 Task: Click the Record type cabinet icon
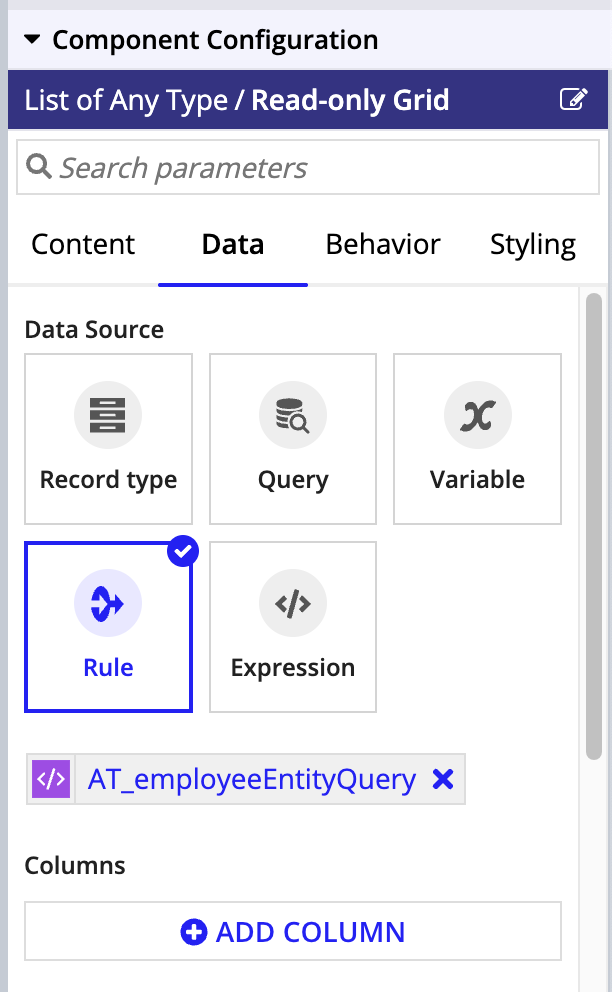tap(108, 415)
